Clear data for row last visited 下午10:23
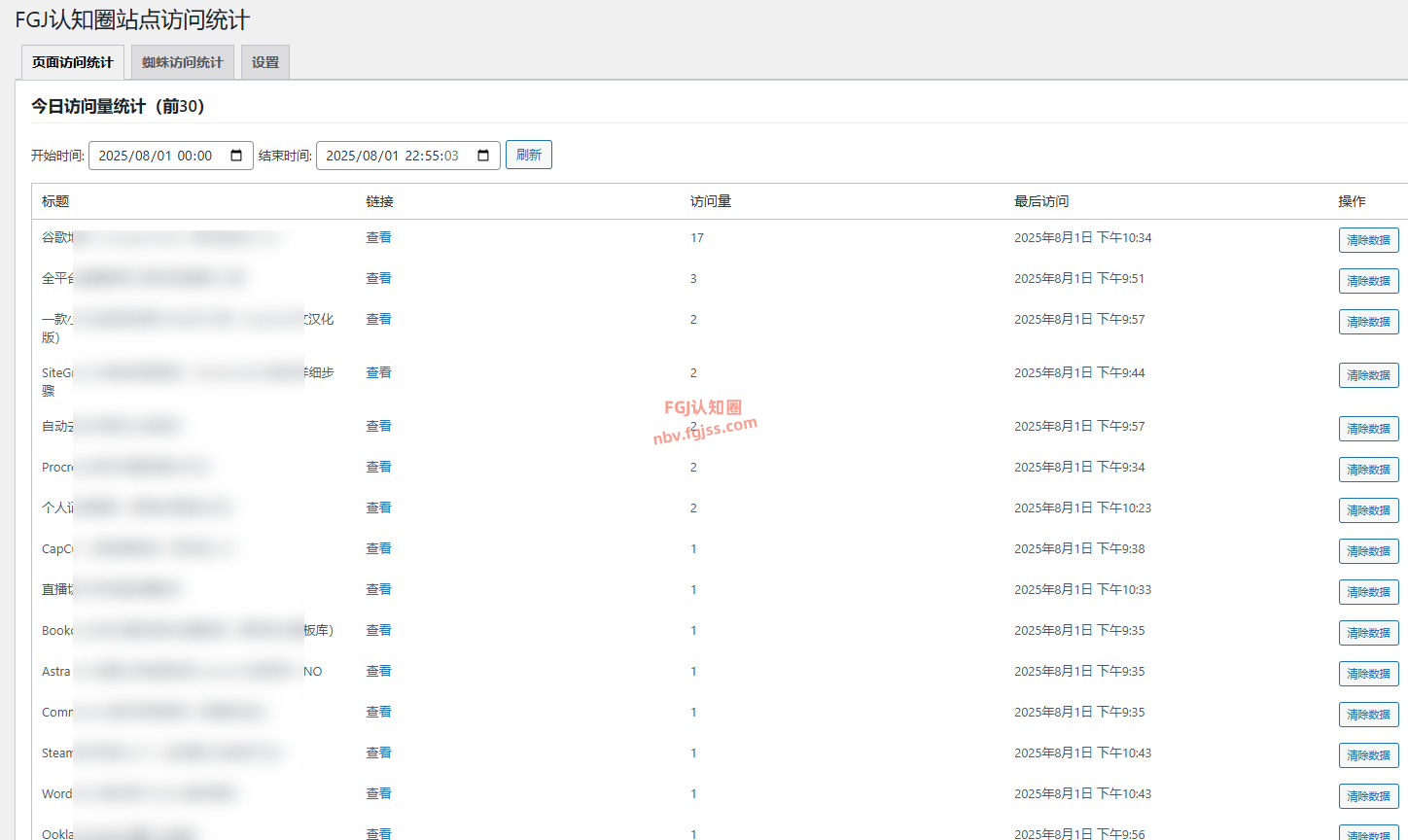This screenshot has height=840, width=1408. [x=1368, y=510]
